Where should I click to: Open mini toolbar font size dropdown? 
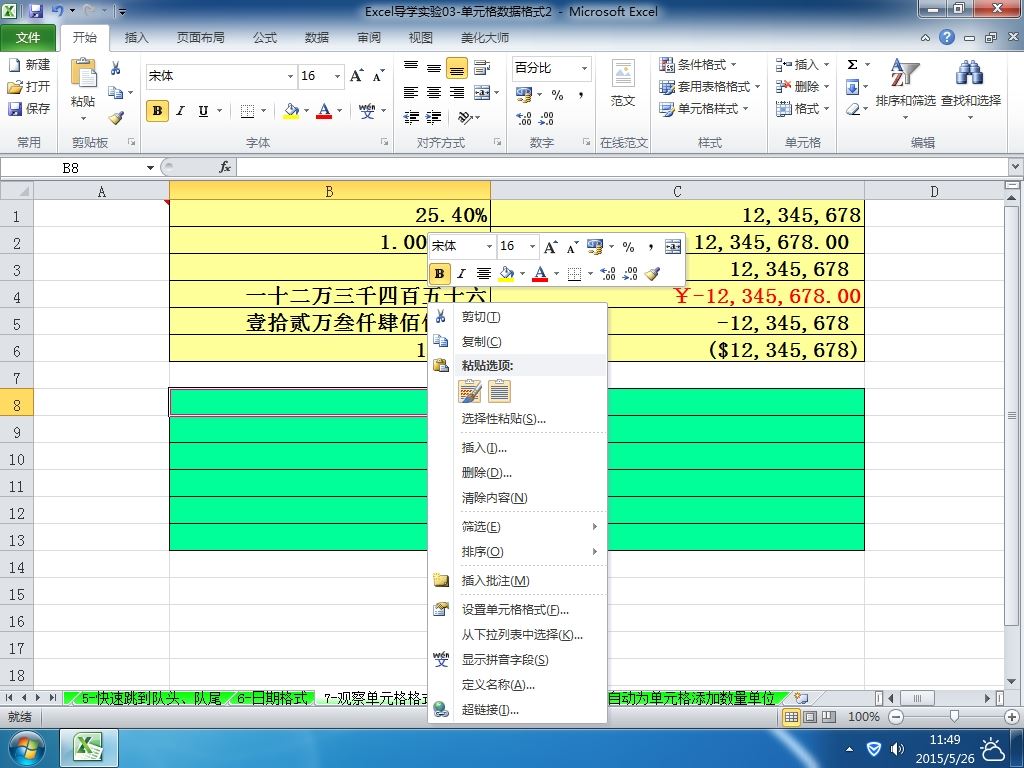532,246
